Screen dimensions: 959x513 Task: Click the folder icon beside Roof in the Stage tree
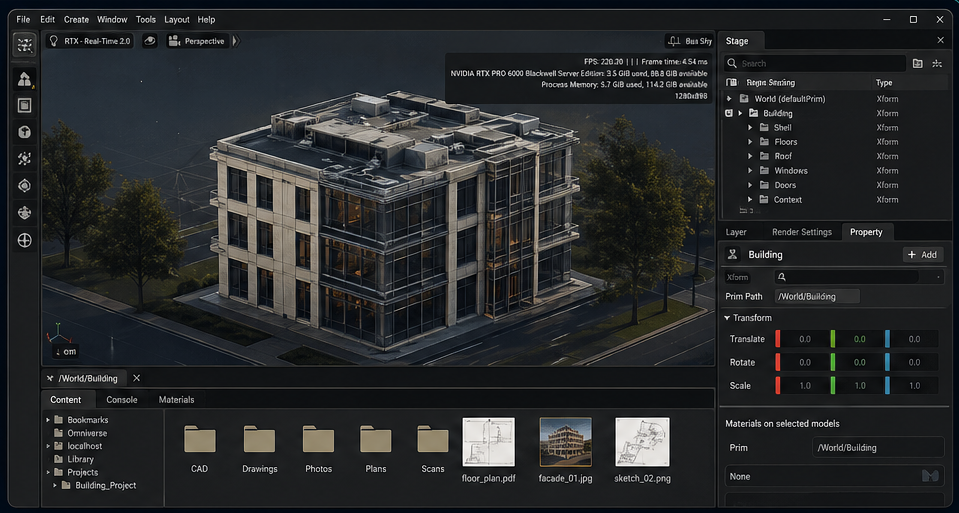pyautogui.click(x=765, y=156)
